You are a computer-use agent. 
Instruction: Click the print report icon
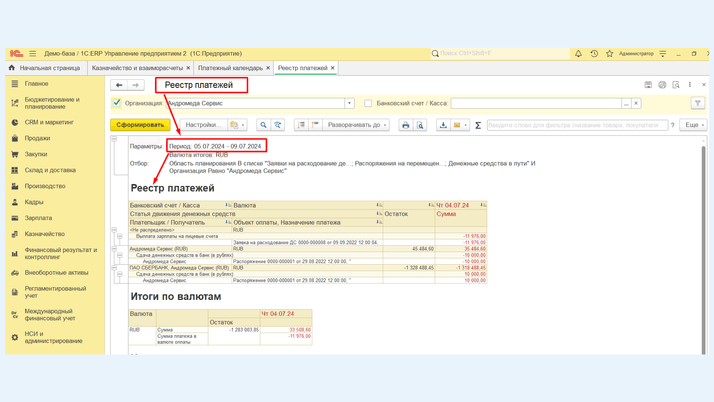point(405,125)
